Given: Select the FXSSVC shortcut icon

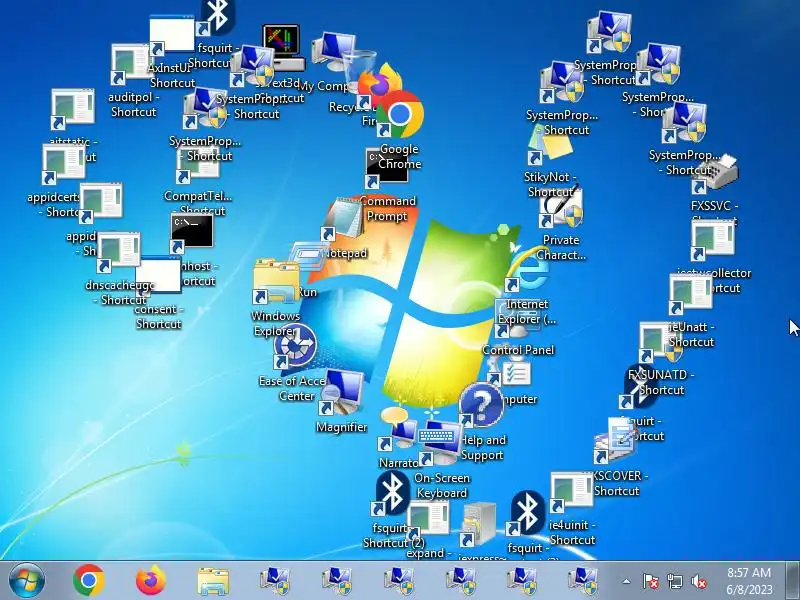Looking at the screenshot, I should click(x=715, y=174).
